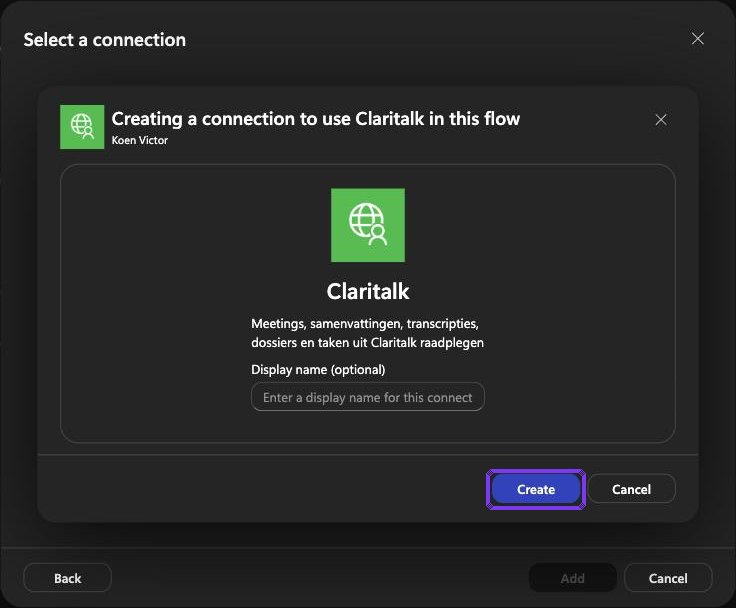The height and width of the screenshot is (608, 736).
Task: Click the Claritalk connector name heading
Action: coord(368,291)
